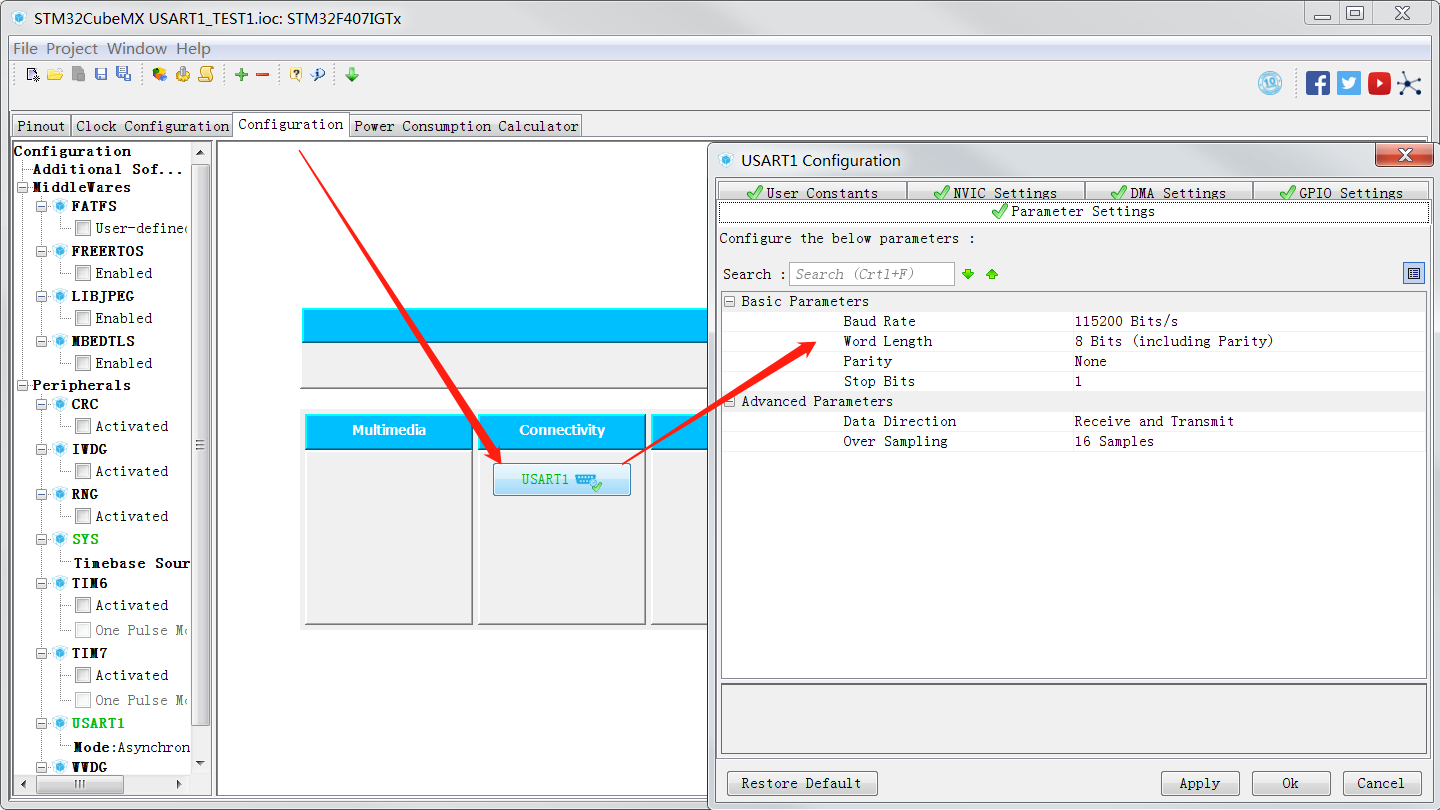Activate the IWDG checkbox
Screen dimensions: 1440x810
point(83,471)
